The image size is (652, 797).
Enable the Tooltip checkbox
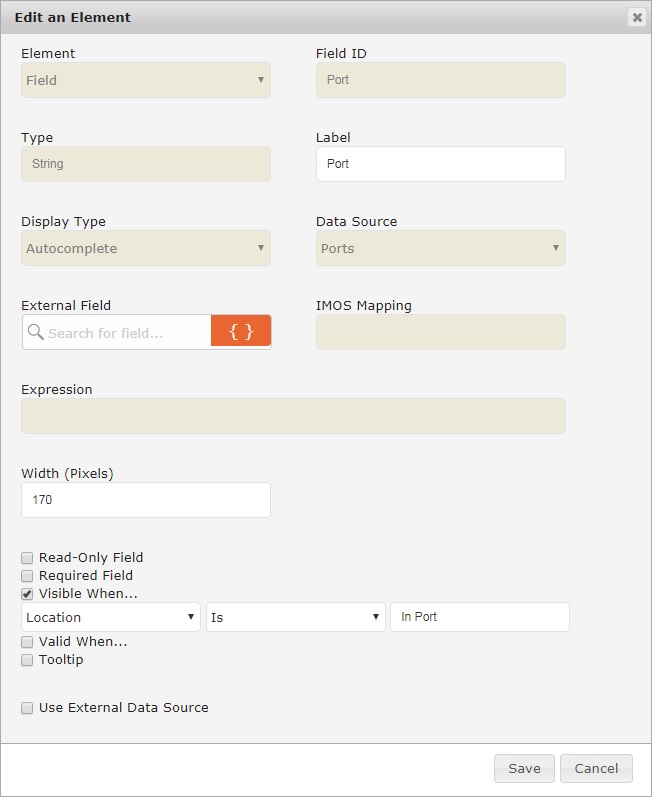(x=28, y=660)
